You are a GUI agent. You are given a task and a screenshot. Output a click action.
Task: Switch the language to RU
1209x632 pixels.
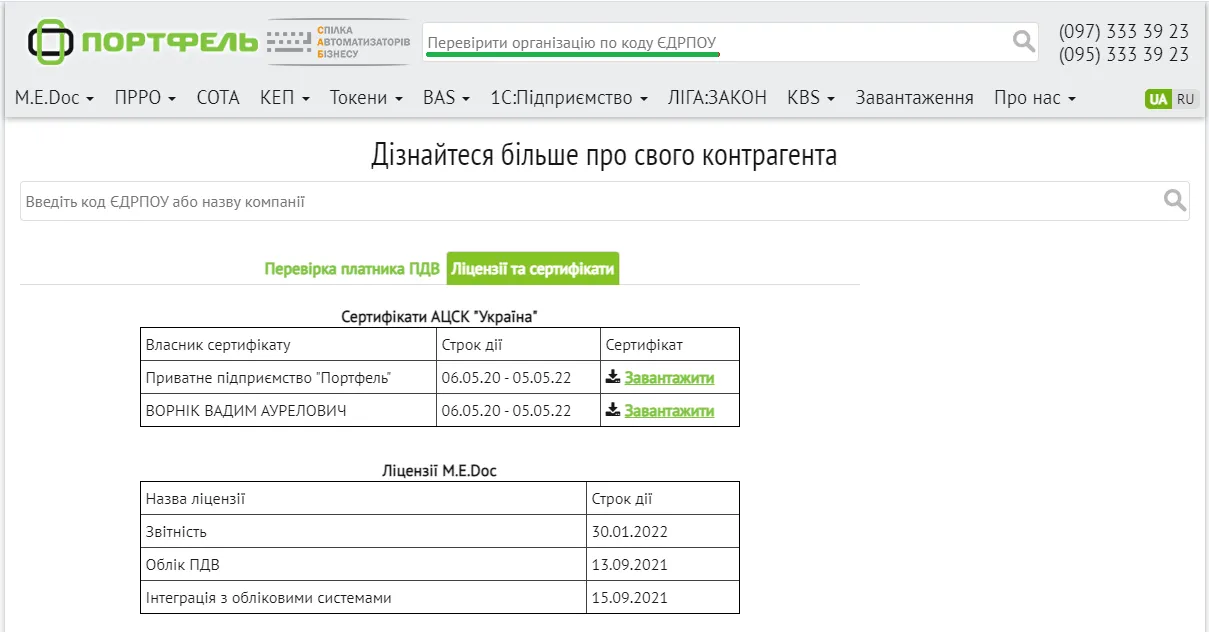coord(1185,99)
